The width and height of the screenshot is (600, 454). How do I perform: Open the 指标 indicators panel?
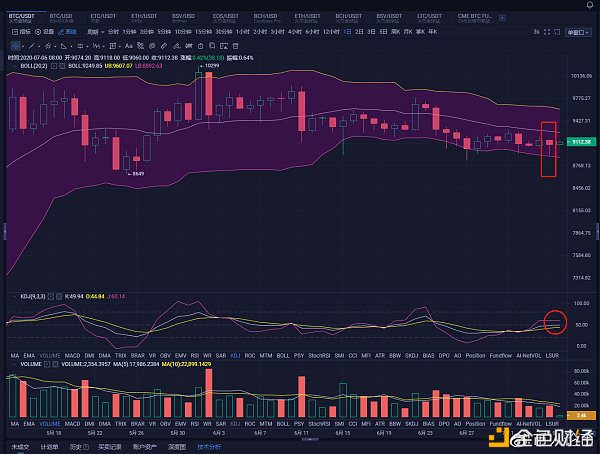point(21,32)
